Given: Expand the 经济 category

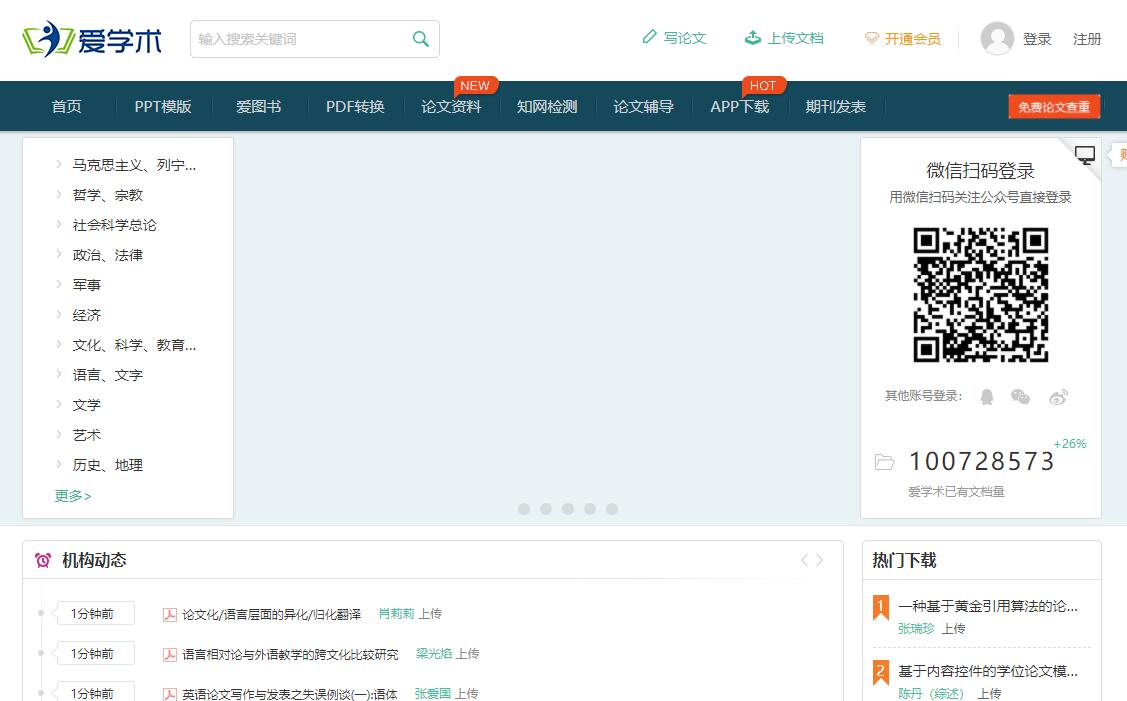Looking at the screenshot, I should pos(87,315).
